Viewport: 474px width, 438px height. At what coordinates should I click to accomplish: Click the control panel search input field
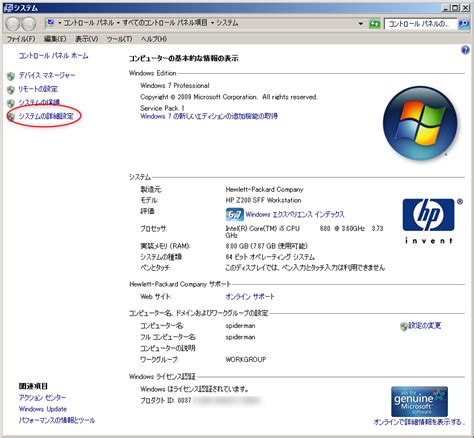[421, 24]
